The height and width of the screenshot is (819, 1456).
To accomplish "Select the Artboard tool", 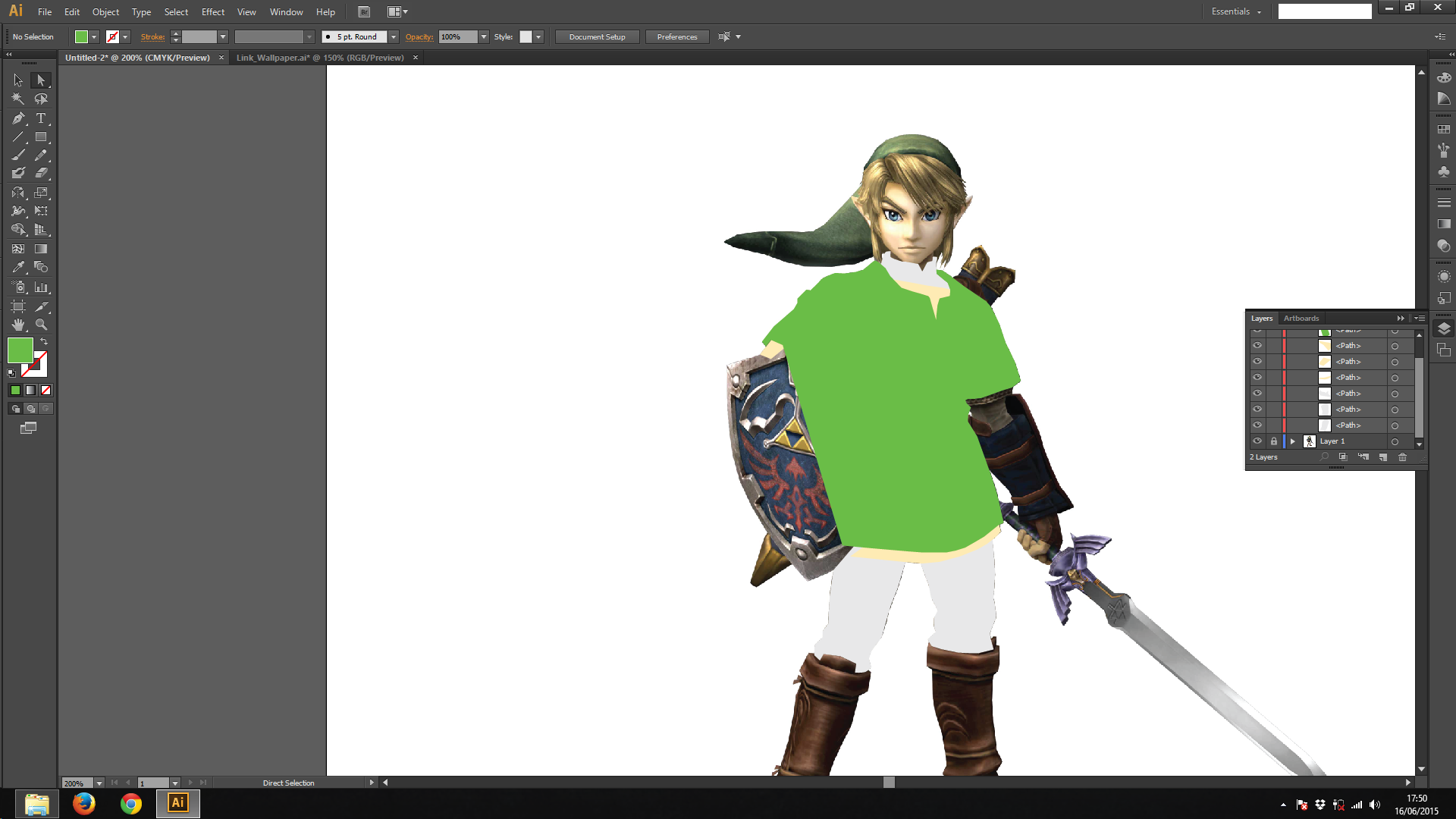I will point(18,306).
